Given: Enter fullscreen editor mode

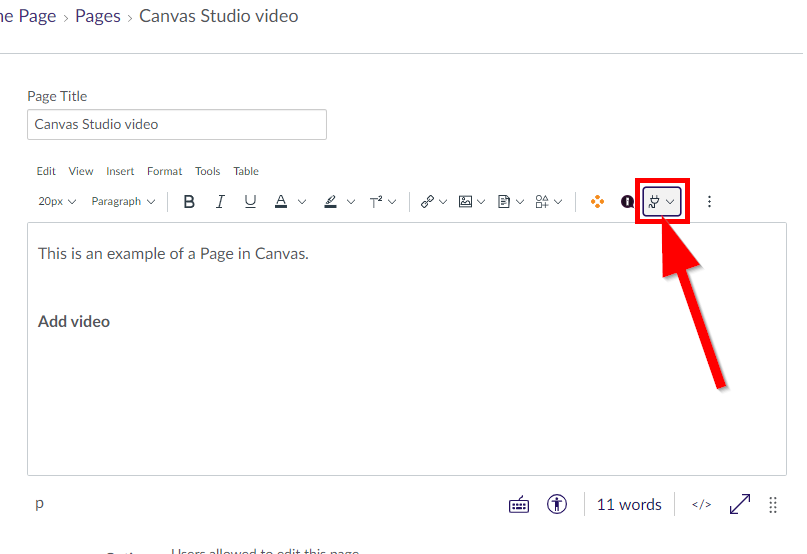Looking at the screenshot, I should click(x=740, y=505).
